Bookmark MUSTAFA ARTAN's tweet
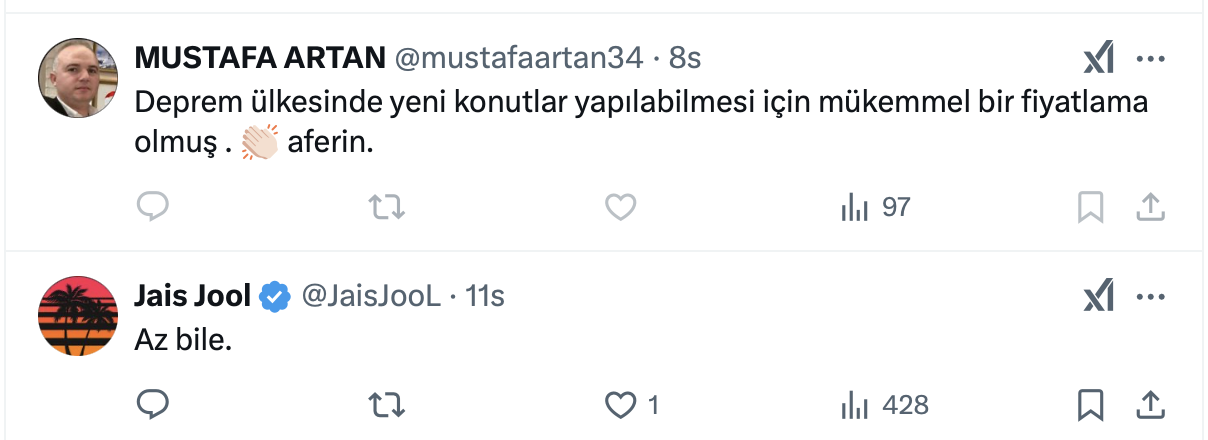The width and height of the screenshot is (1208, 440). (x=1090, y=207)
